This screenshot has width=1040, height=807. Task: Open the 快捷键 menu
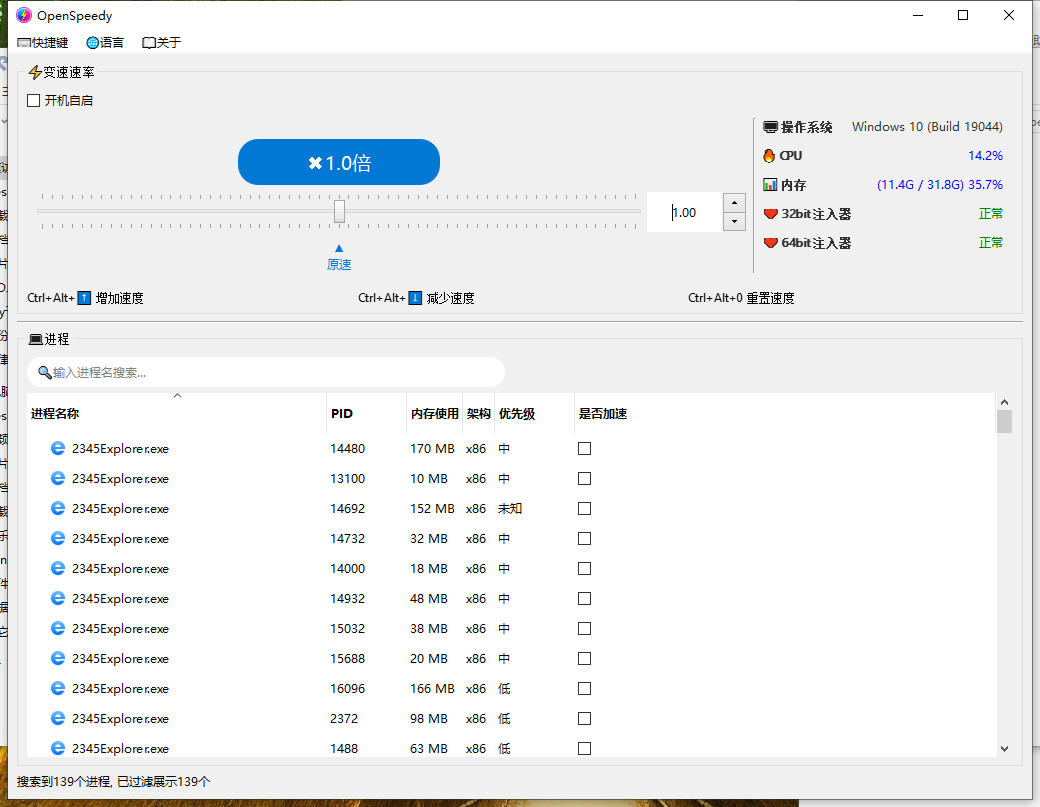[43, 42]
